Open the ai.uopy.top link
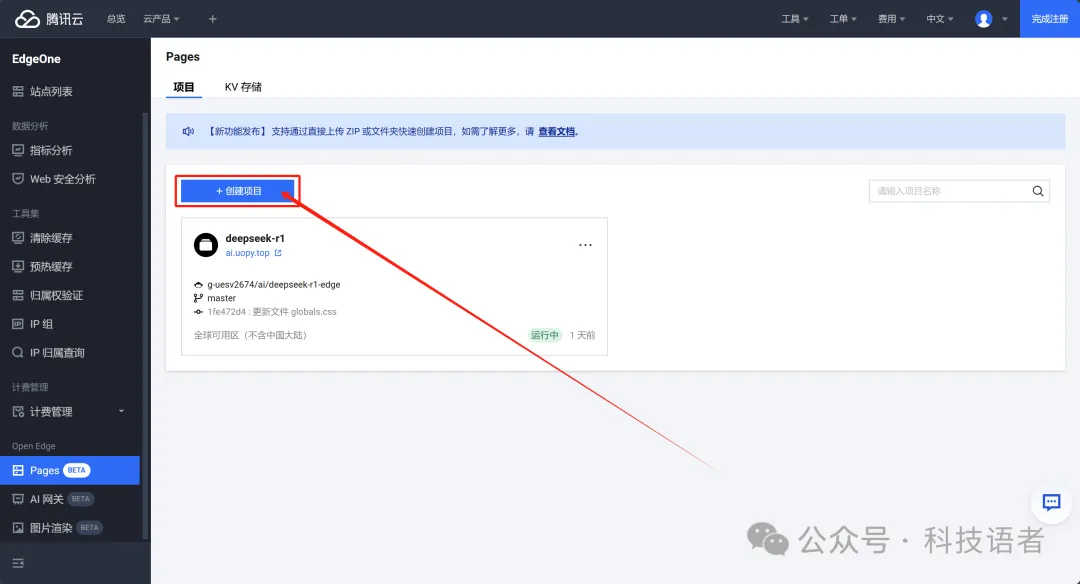 (x=247, y=253)
